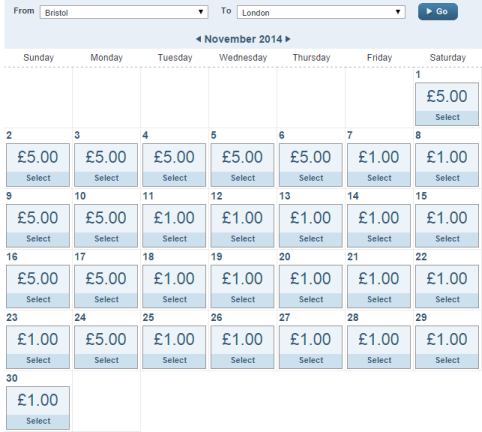Select the fare for November 26
Screen dimensions: 482x432
pos(242,347)
